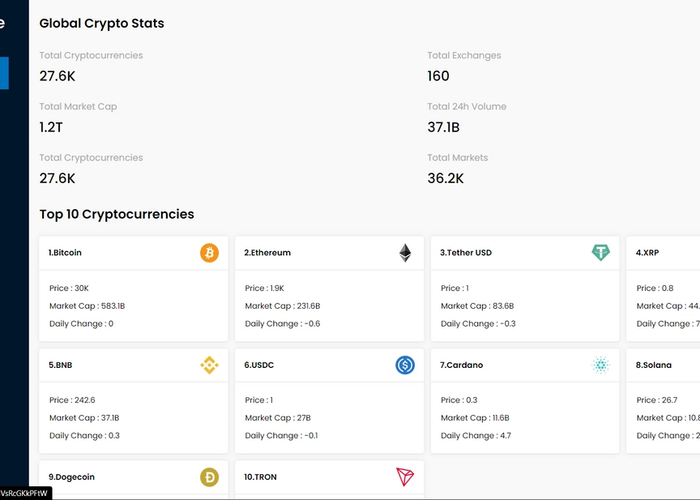Open the 3.Tether USD card title
Image resolution: width=700 pixels, height=500 pixels.
pyautogui.click(x=466, y=253)
